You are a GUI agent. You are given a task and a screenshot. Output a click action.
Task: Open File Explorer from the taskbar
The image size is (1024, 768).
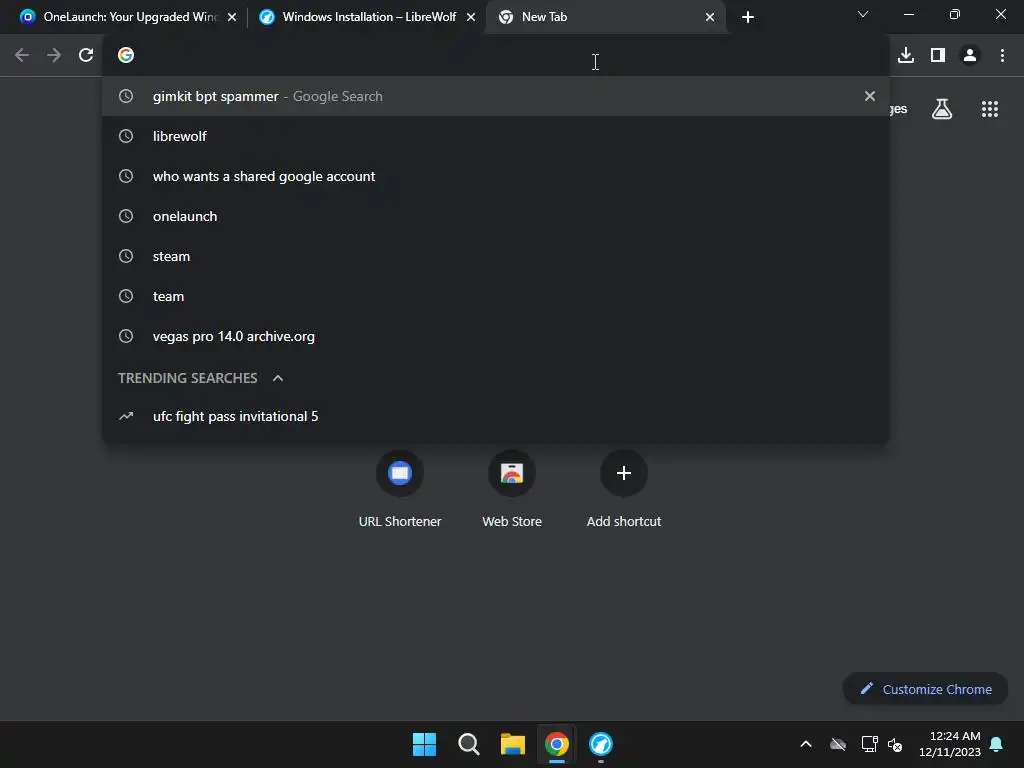pos(513,744)
